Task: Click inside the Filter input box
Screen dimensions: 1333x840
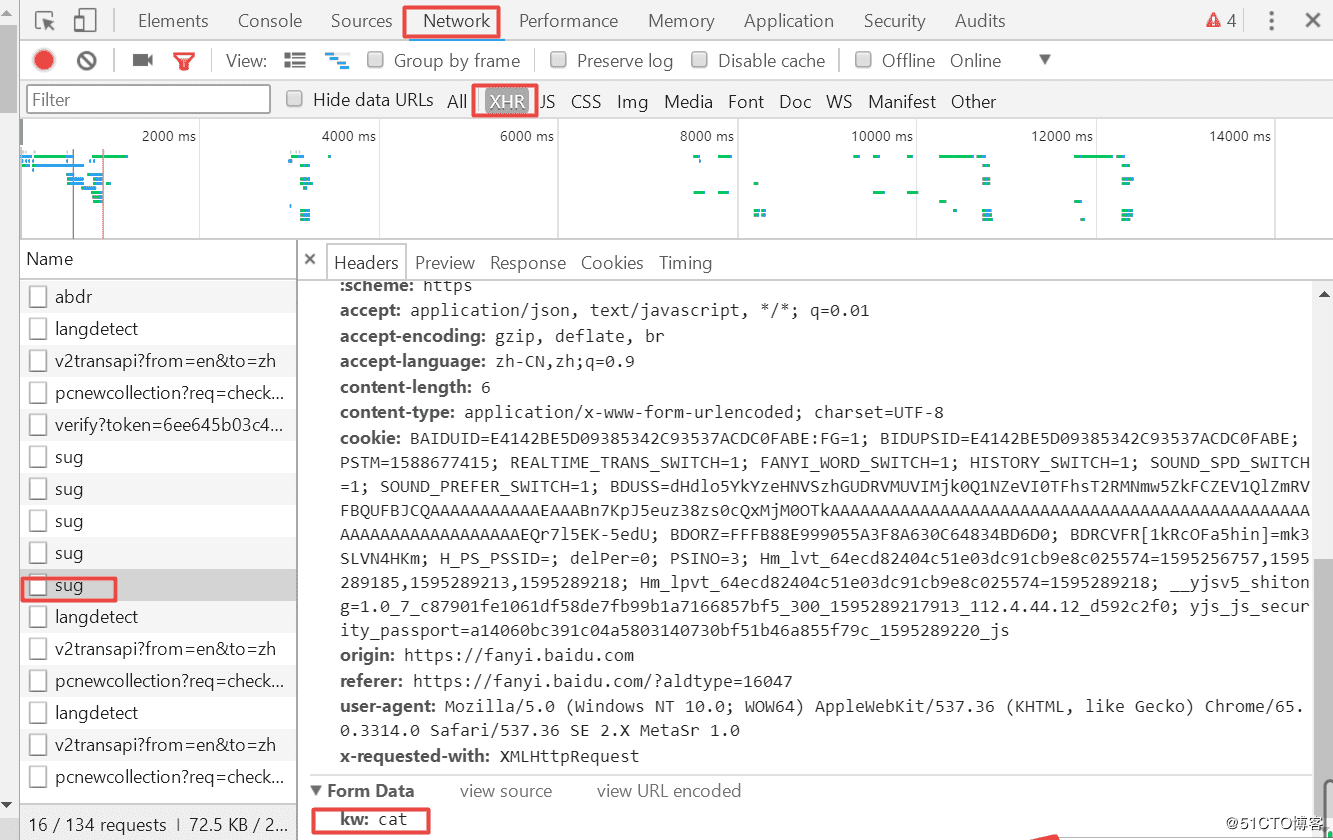Action: click(148, 99)
